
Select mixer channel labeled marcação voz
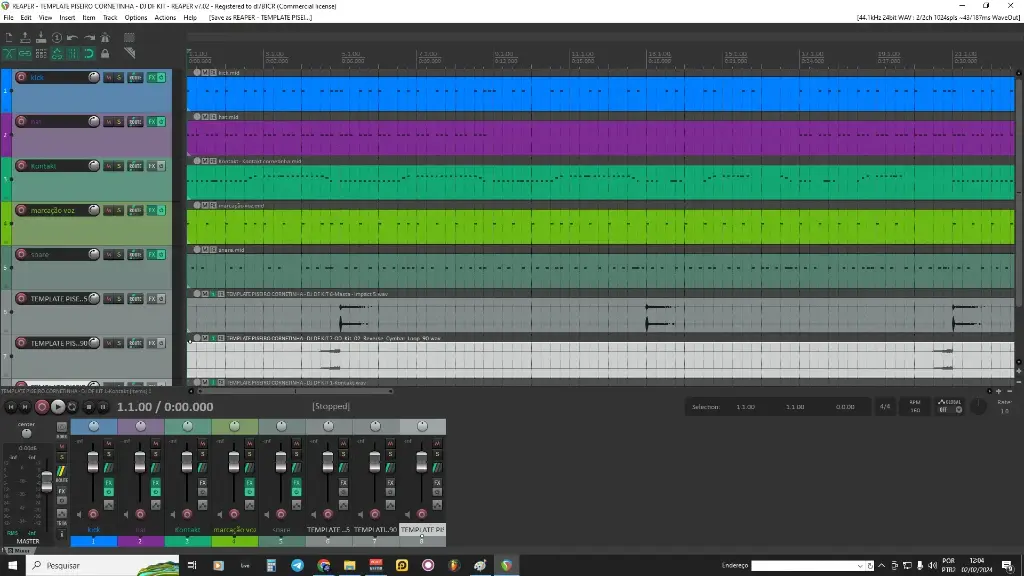(x=234, y=530)
